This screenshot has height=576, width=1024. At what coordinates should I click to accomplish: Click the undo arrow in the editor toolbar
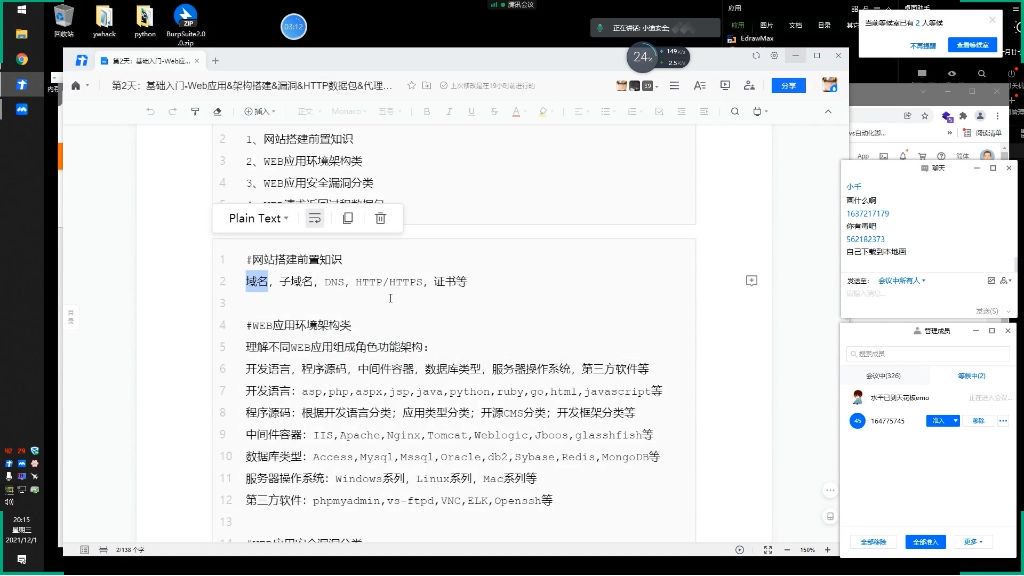click(x=150, y=112)
